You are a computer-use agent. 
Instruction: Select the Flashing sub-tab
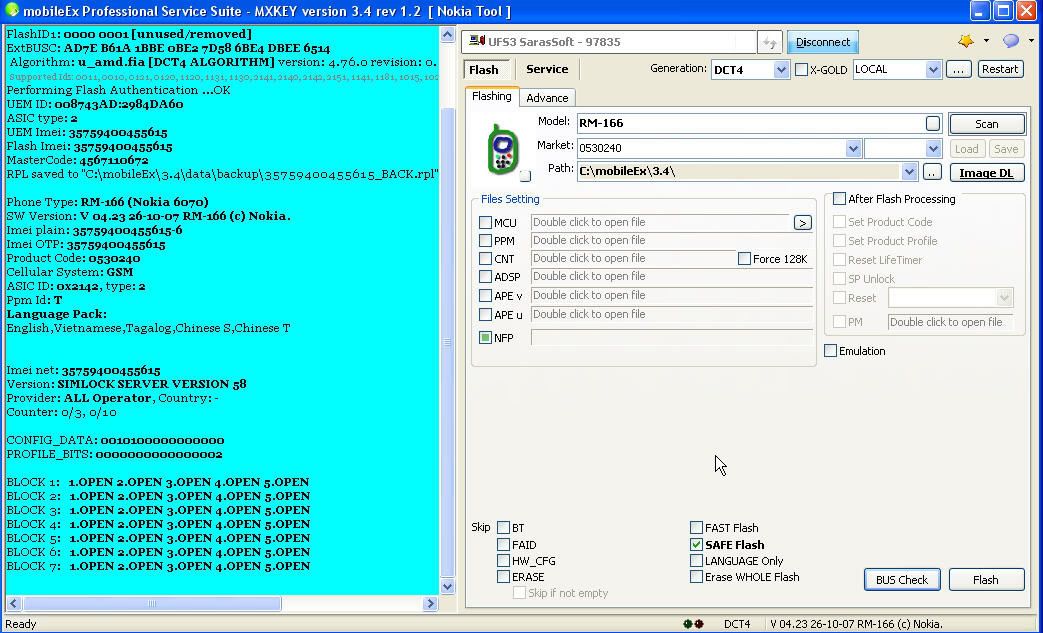pos(492,96)
